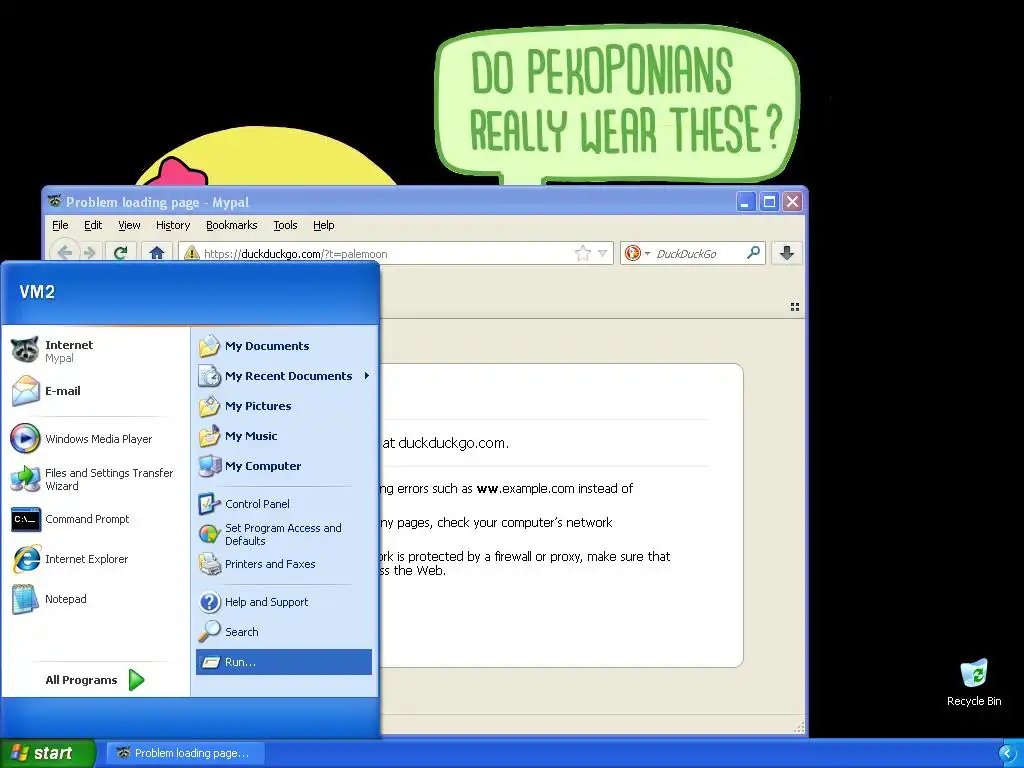Screen dimensions: 1024x768
Task: Open File menu in Mypal
Action: point(60,225)
